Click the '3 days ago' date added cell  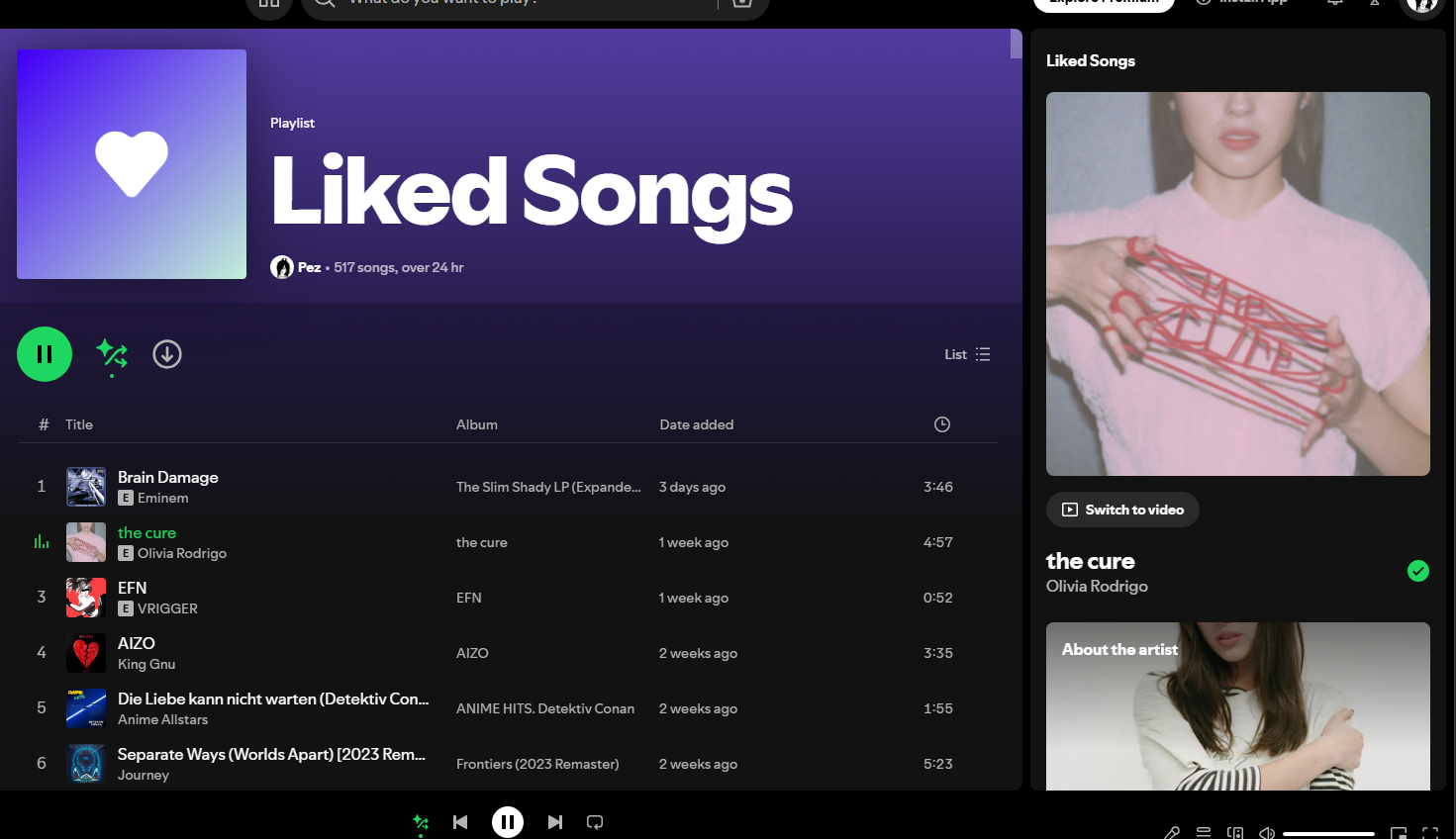[693, 487]
